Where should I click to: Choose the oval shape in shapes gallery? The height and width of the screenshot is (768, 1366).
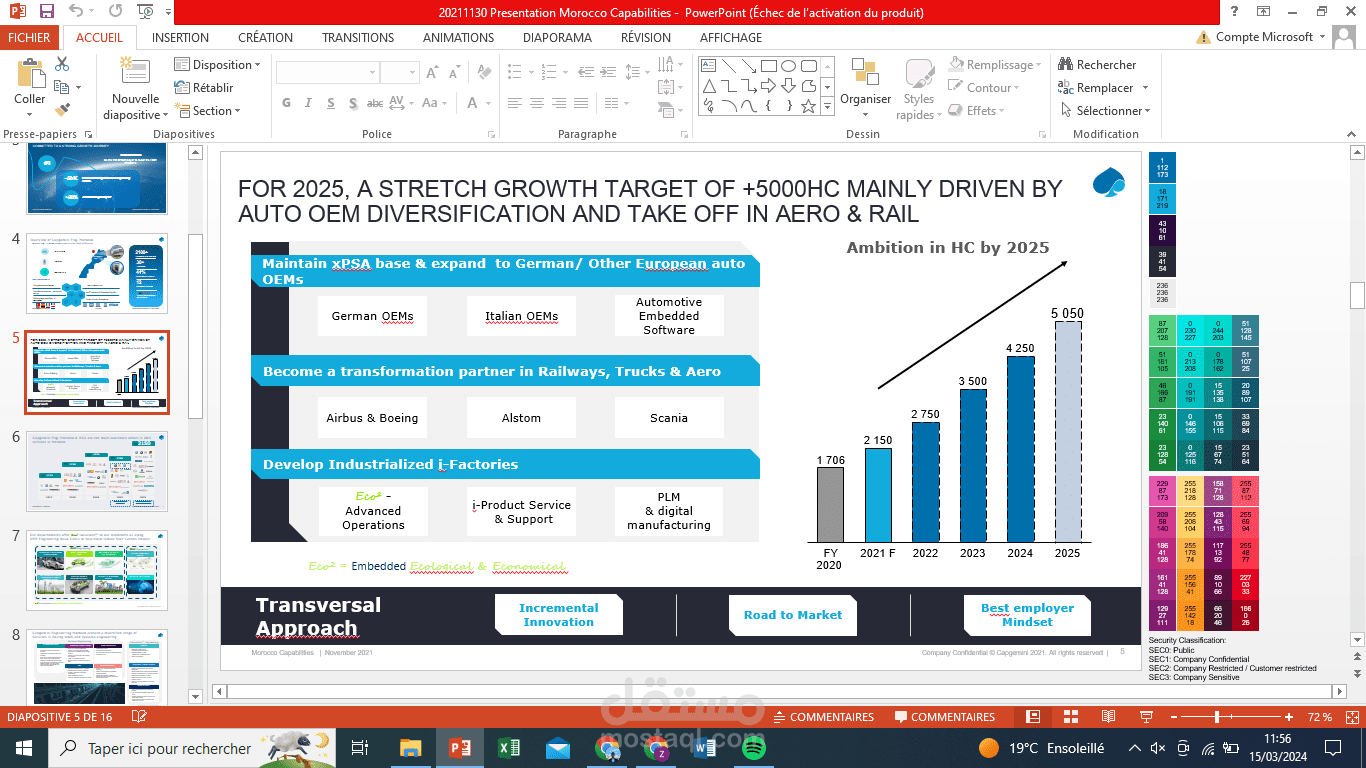tap(789, 66)
